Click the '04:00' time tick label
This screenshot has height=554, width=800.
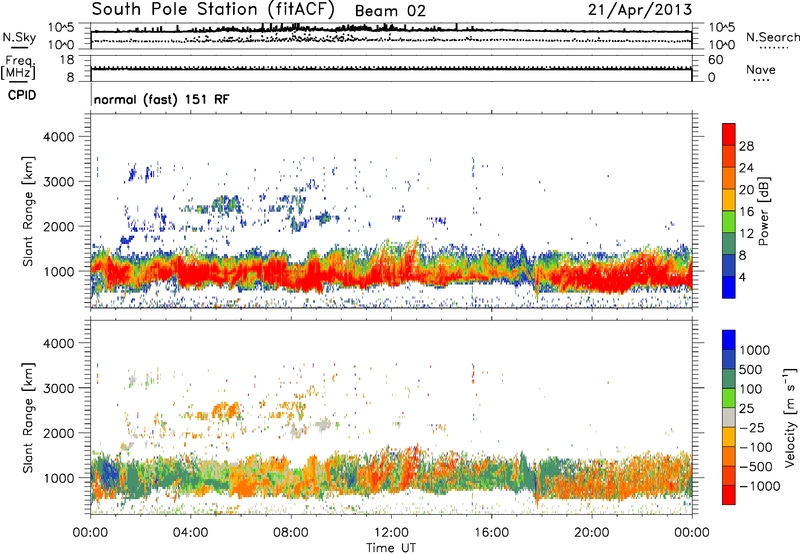point(190,533)
